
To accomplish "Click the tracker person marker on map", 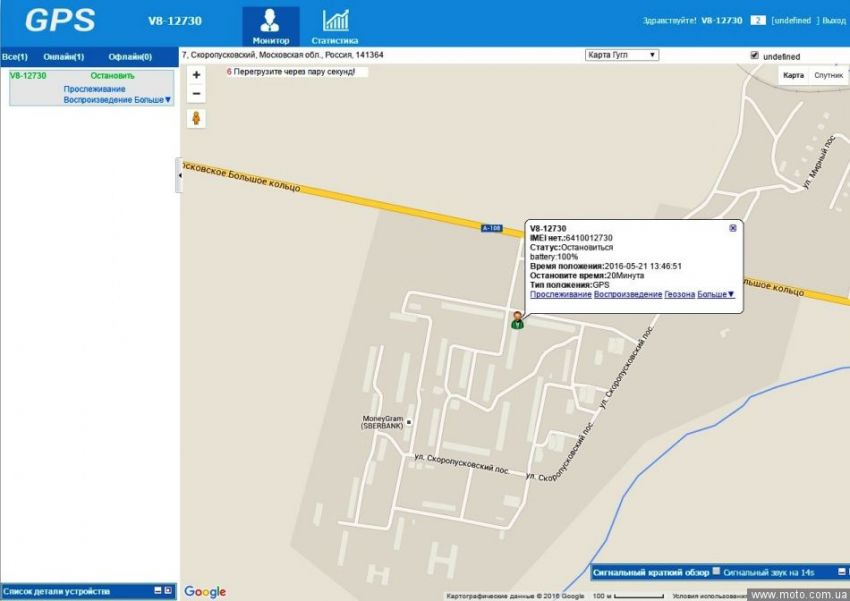I will (x=517, y=320).
